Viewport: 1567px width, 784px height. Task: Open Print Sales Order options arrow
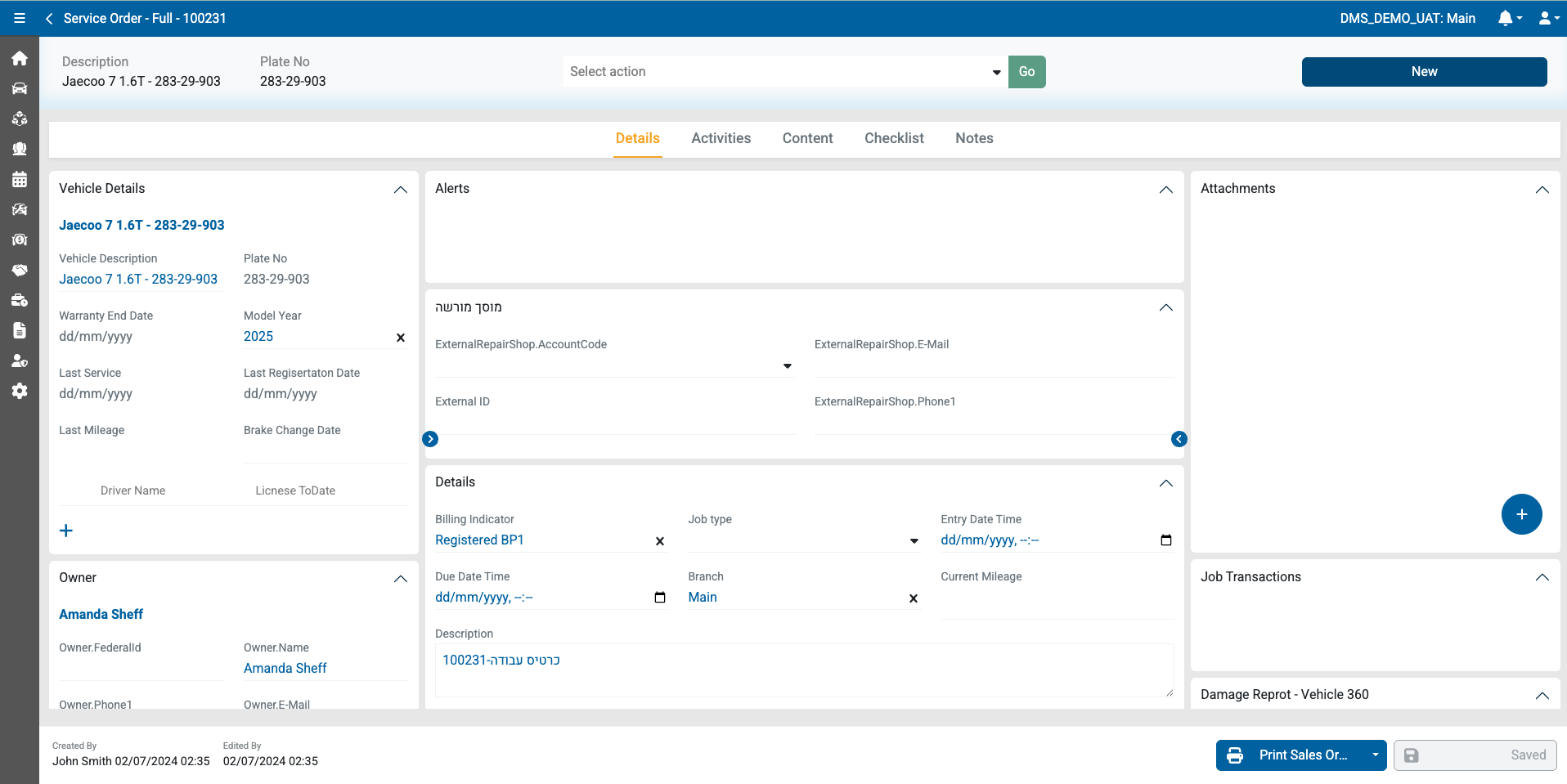click(1376, 755)
